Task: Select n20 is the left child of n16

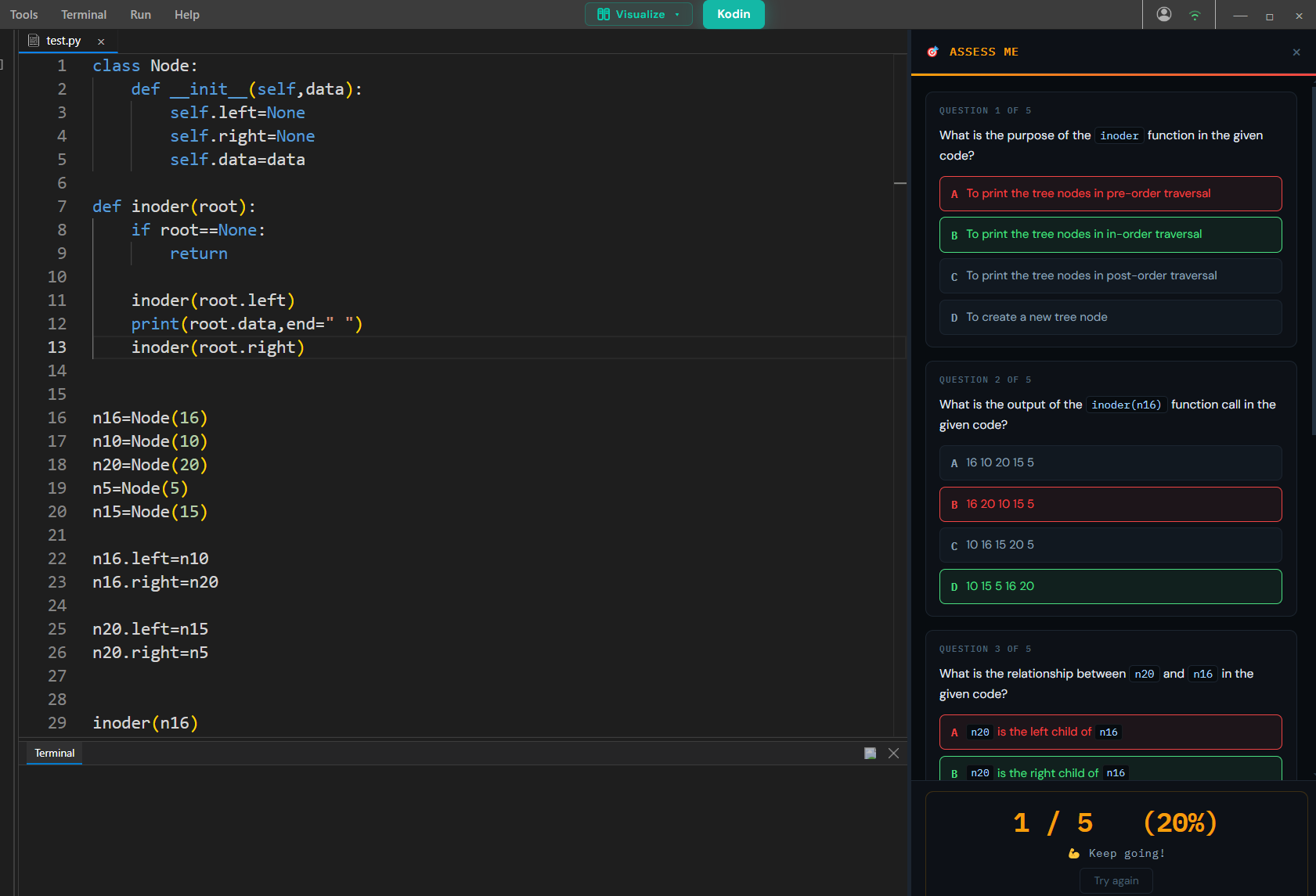Action: tap(1110, 732)
